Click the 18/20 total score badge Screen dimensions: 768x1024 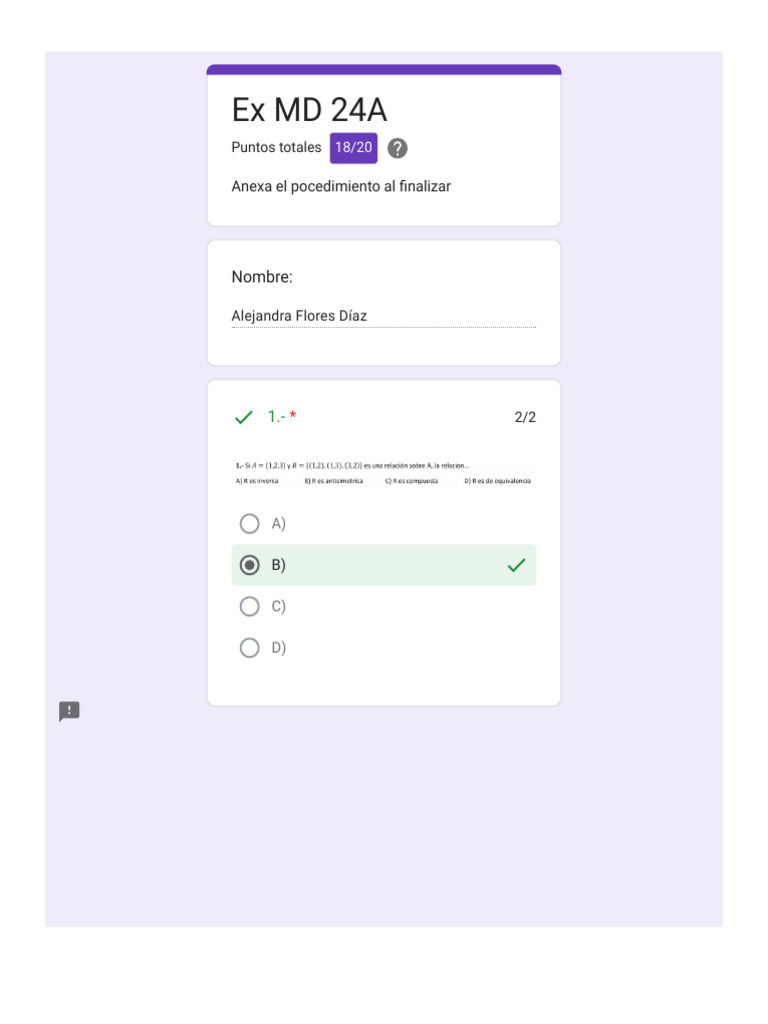point(353,148)
